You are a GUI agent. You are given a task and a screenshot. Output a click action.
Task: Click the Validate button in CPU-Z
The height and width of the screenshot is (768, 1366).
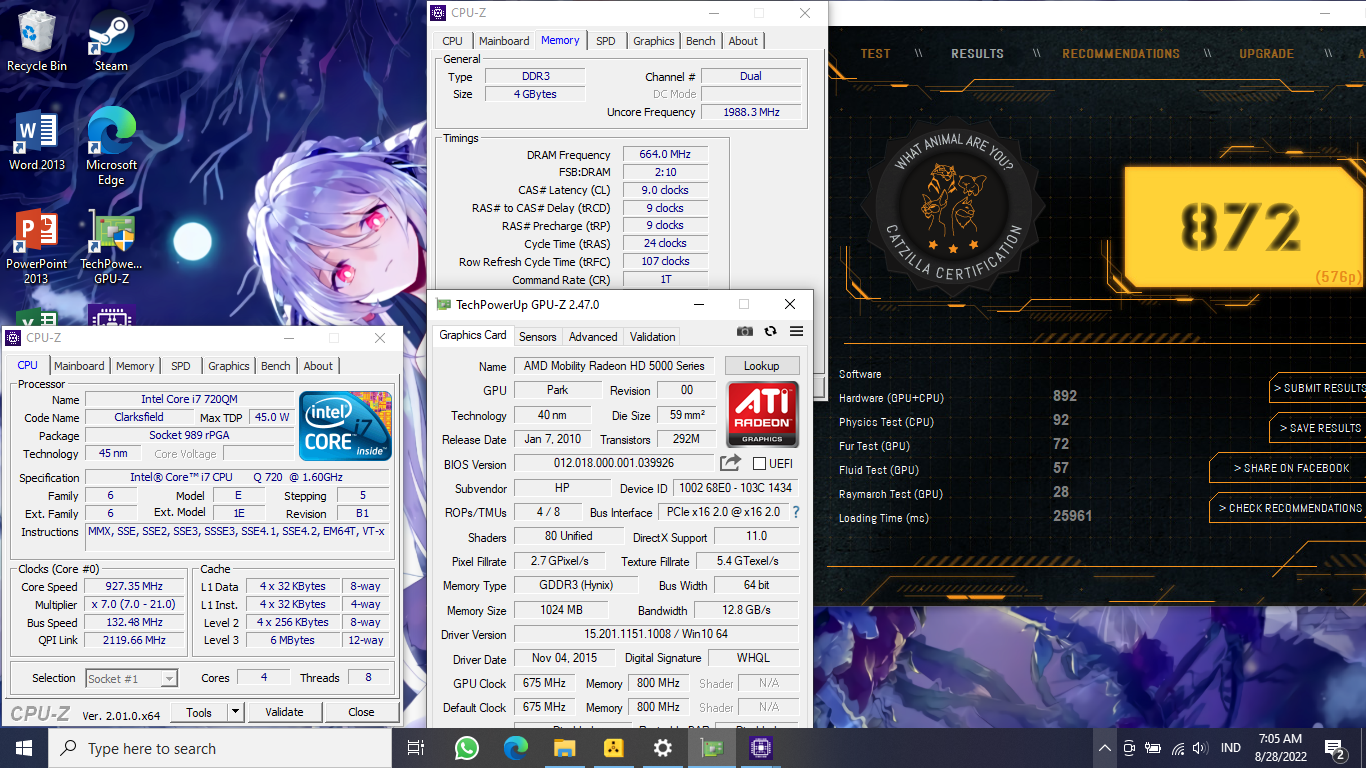[x=284, y=712]
